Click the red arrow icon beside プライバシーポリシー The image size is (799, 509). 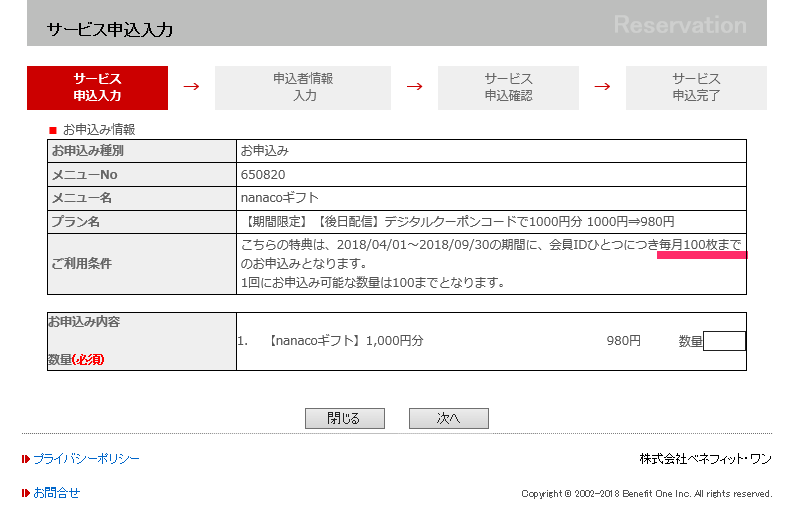pos(26,459)
